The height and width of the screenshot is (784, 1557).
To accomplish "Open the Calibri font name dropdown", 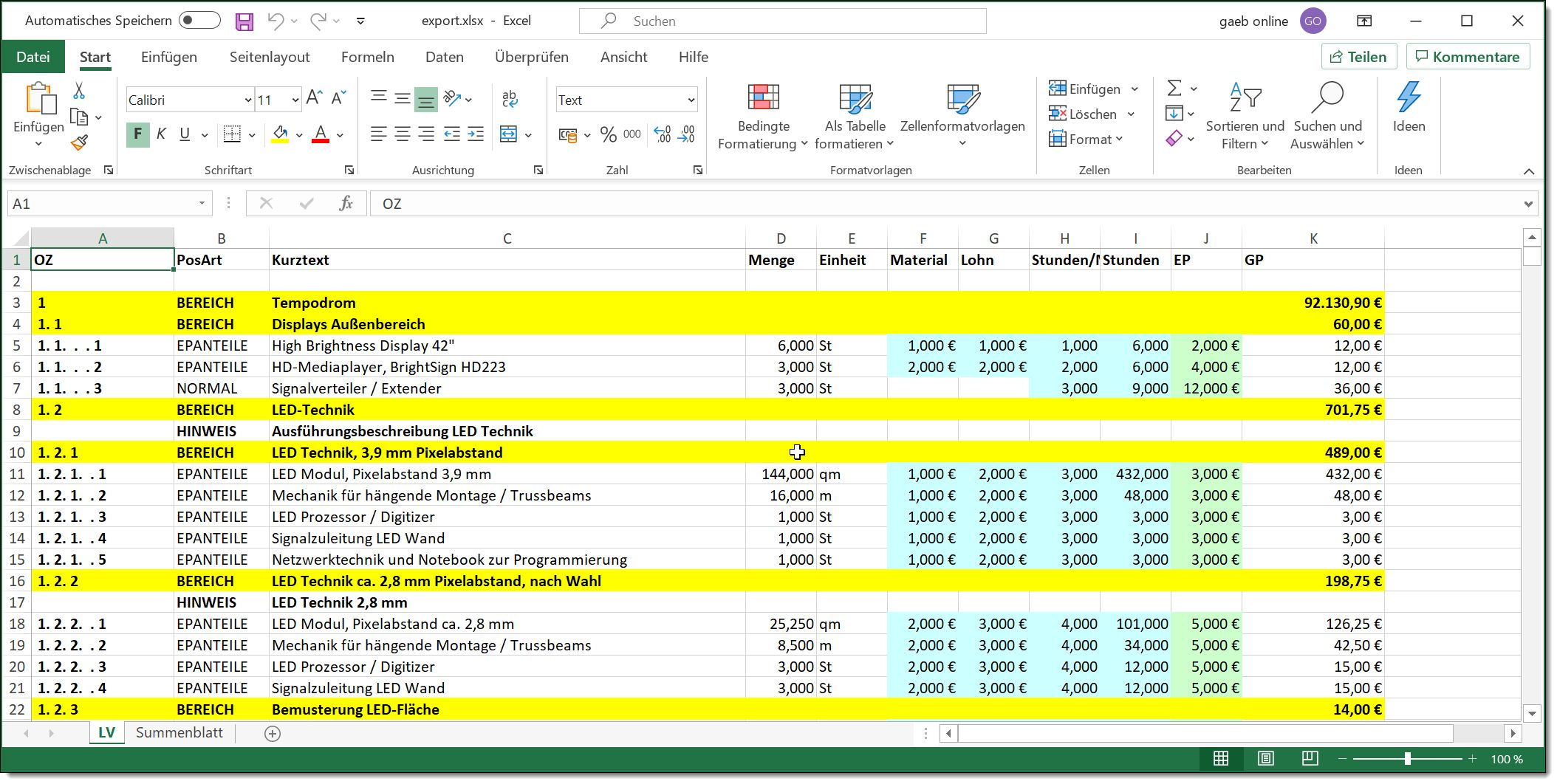I will click(248, 100).
